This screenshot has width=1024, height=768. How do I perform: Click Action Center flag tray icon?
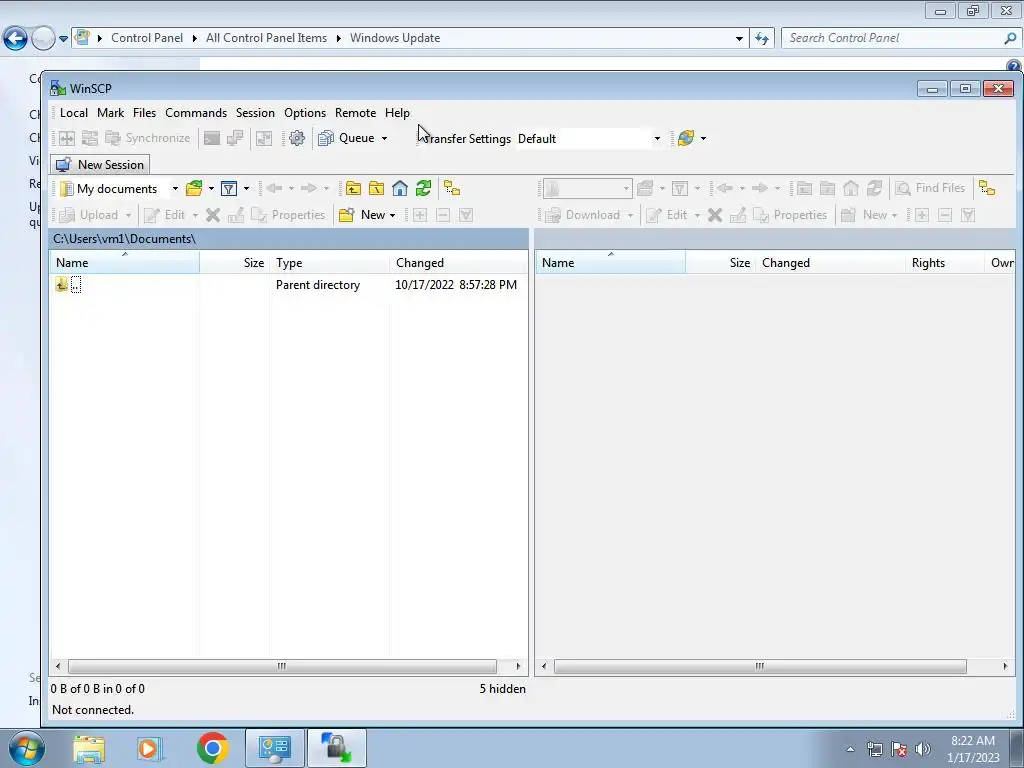[899, 749]
